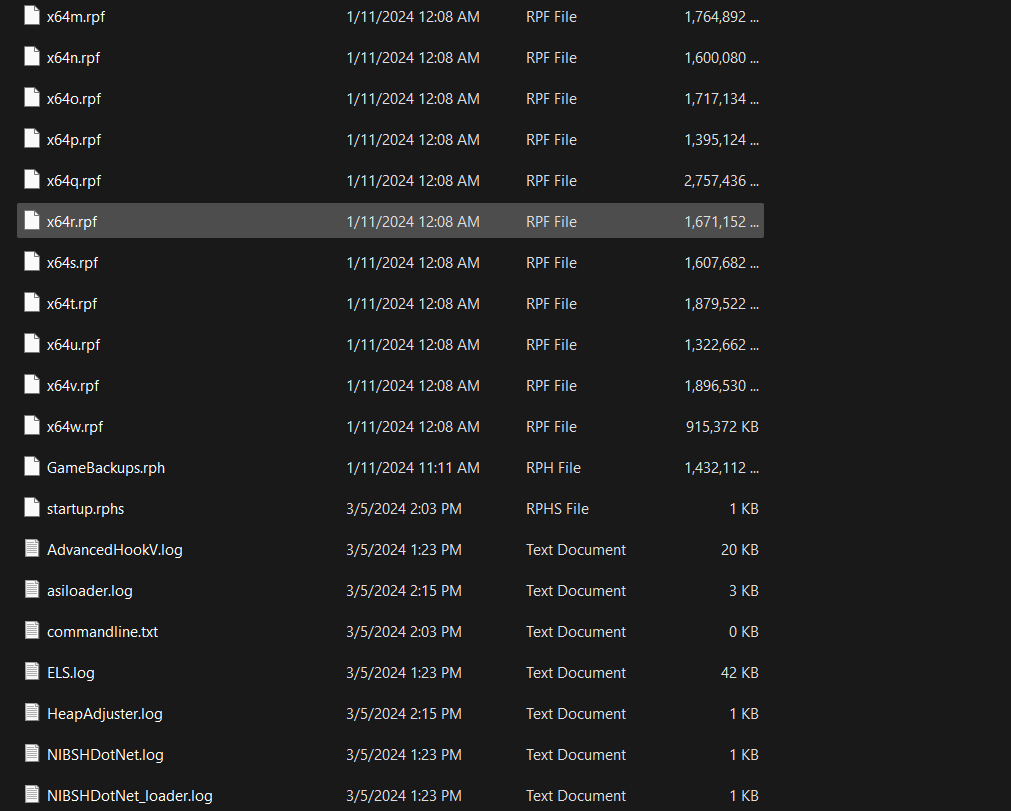Viewport: 1011px width, 811px height.
Task: Select the x64n.rpf file name
Action: pos(74,58)
